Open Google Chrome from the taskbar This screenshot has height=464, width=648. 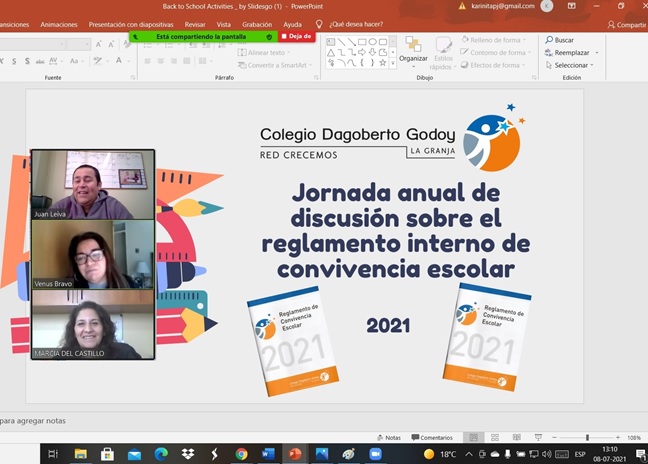[241, 454]
